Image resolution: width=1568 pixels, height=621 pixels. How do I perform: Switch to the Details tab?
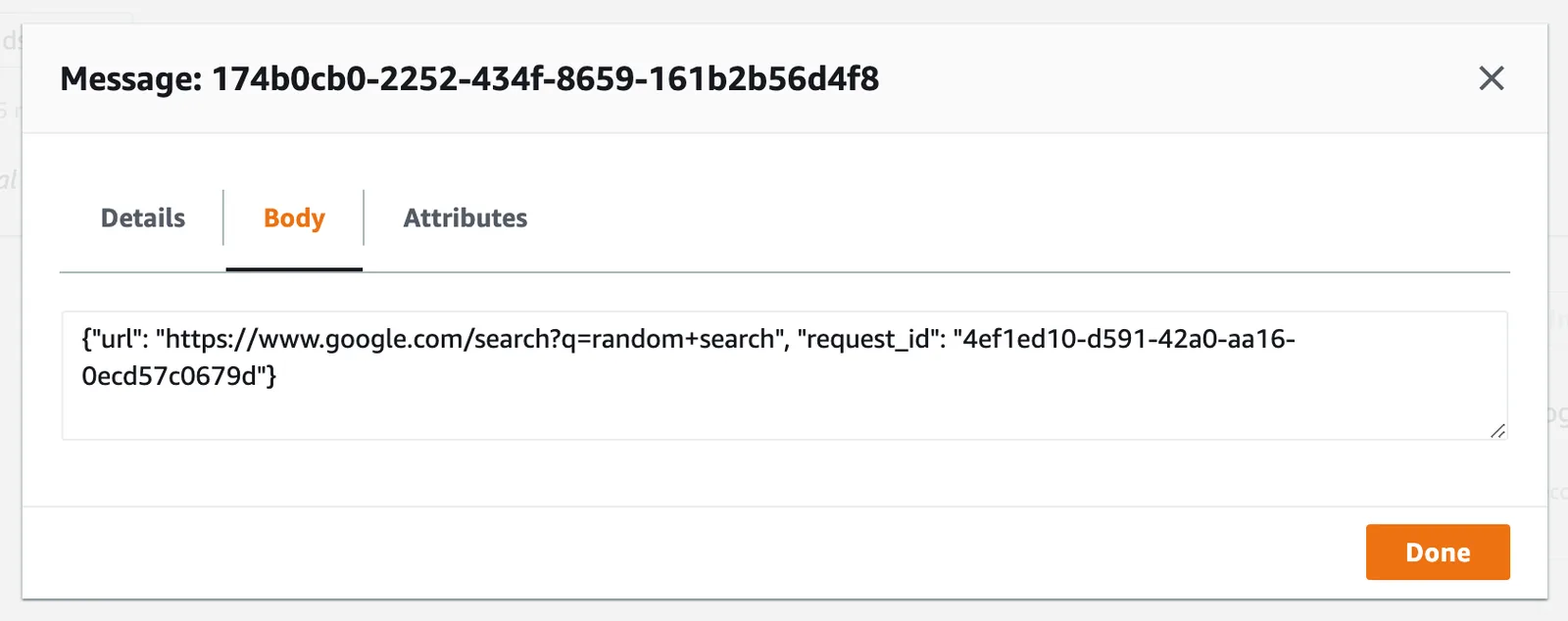click(143, 217)
